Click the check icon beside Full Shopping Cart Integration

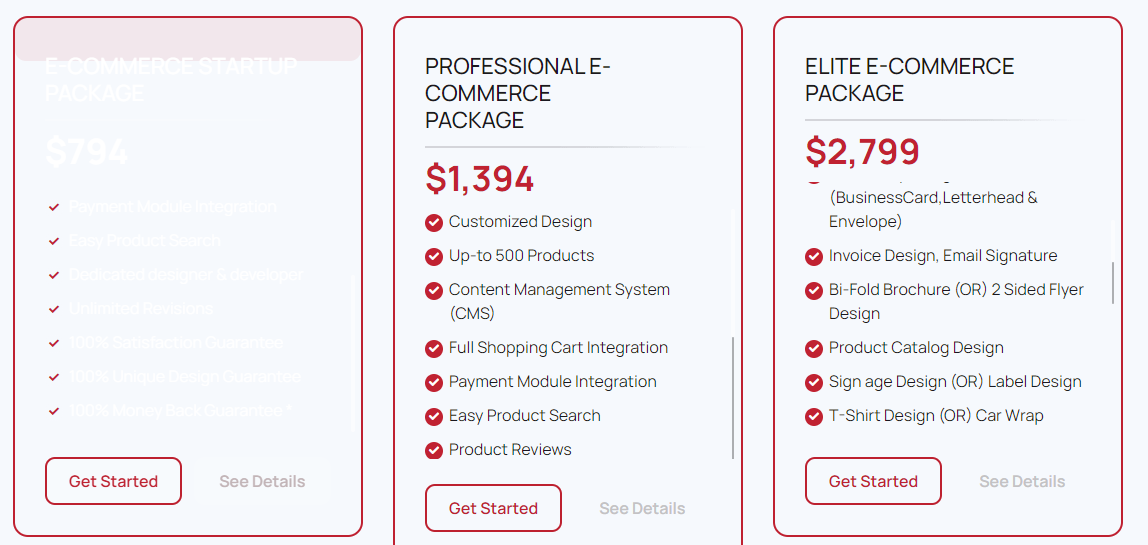point(433,349)
